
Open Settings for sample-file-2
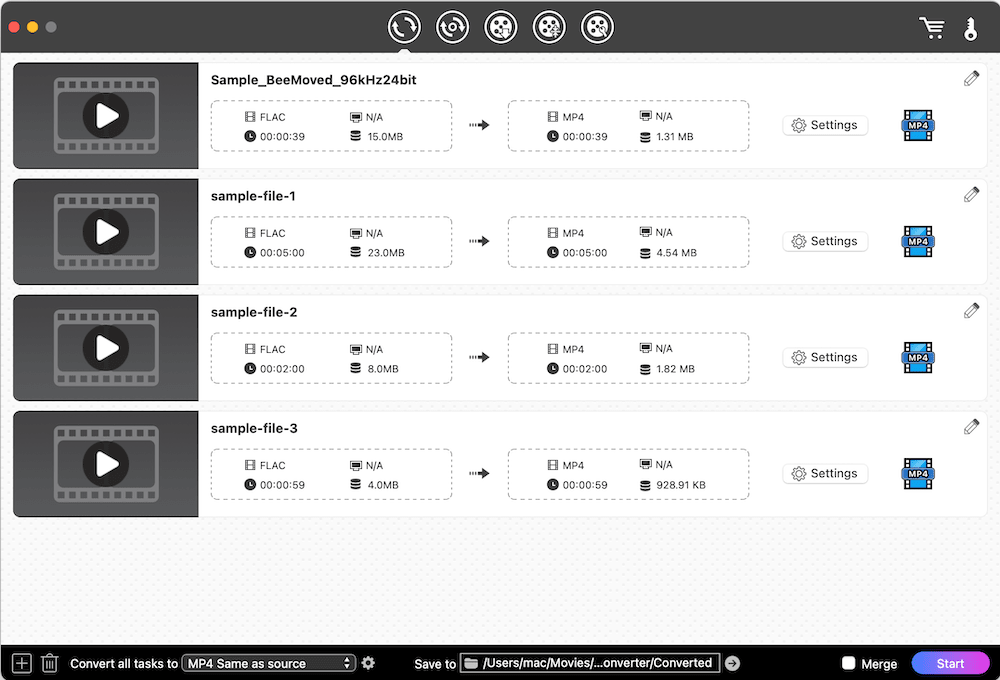(825, 357)
